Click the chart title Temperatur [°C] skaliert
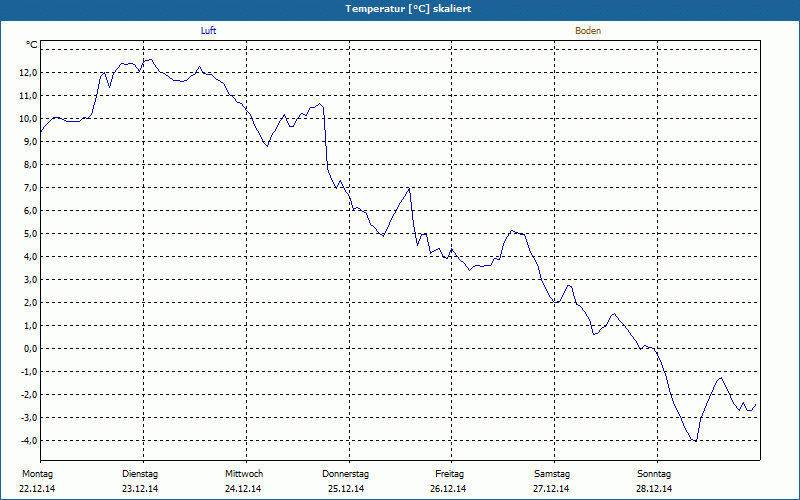The image size is (800, 500). point(408,9)
